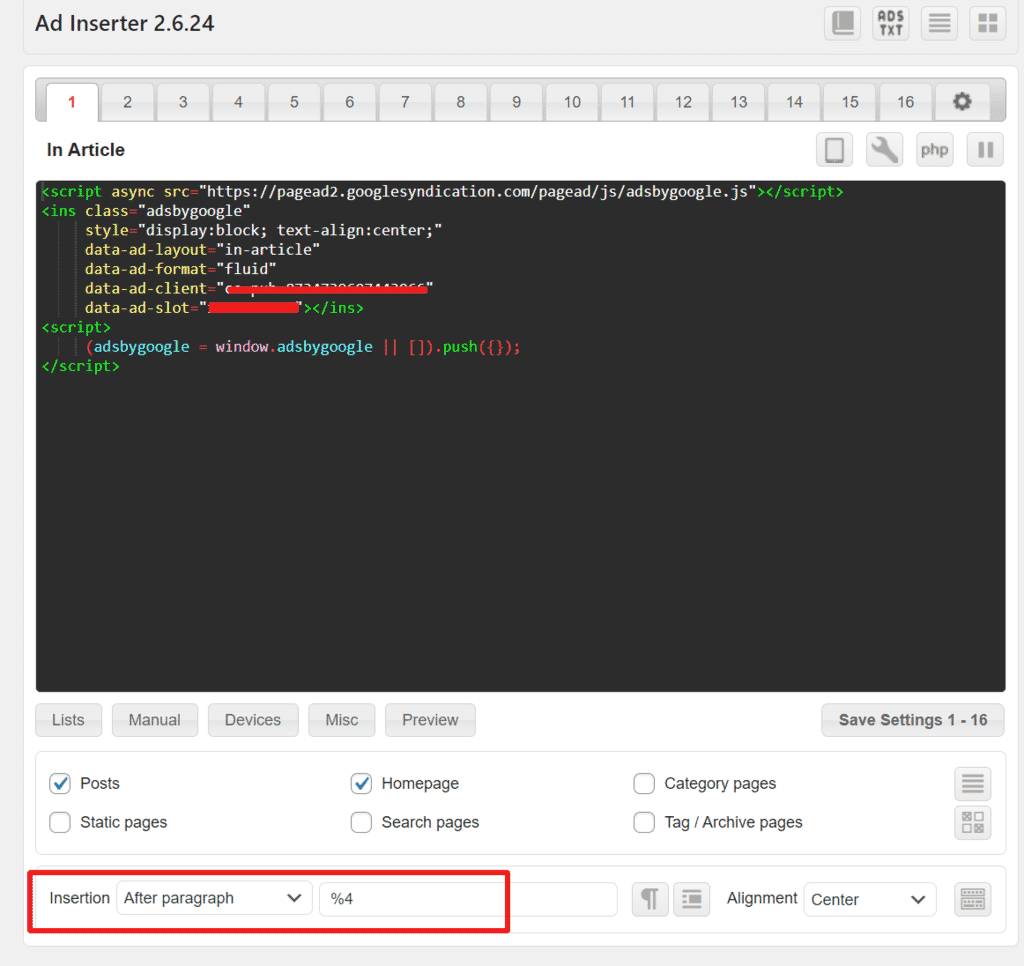Switch to block tab 11
This screenshot has height=966, width=1024.
628,102
